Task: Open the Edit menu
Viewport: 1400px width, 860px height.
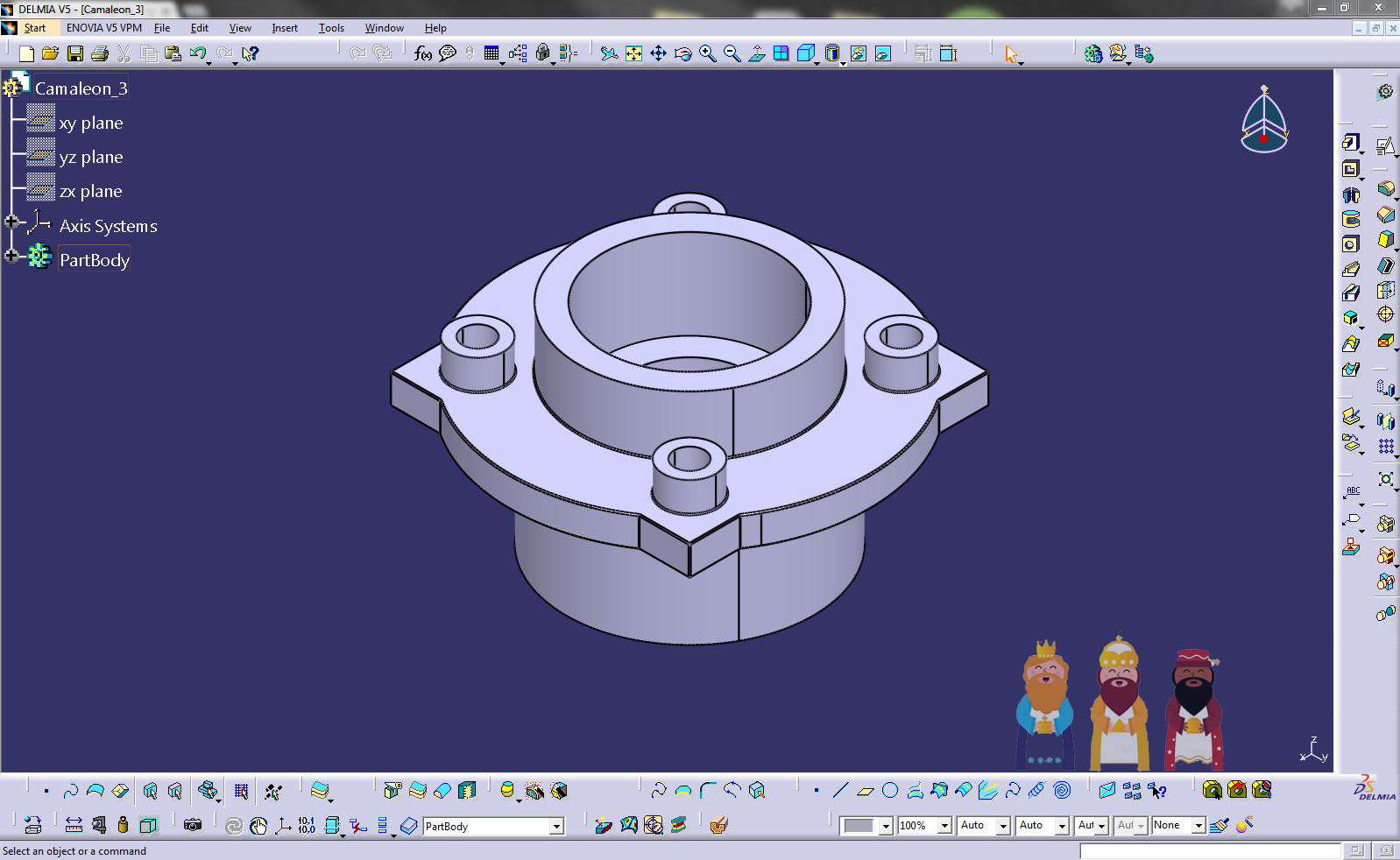Action: tap(199, 28)
